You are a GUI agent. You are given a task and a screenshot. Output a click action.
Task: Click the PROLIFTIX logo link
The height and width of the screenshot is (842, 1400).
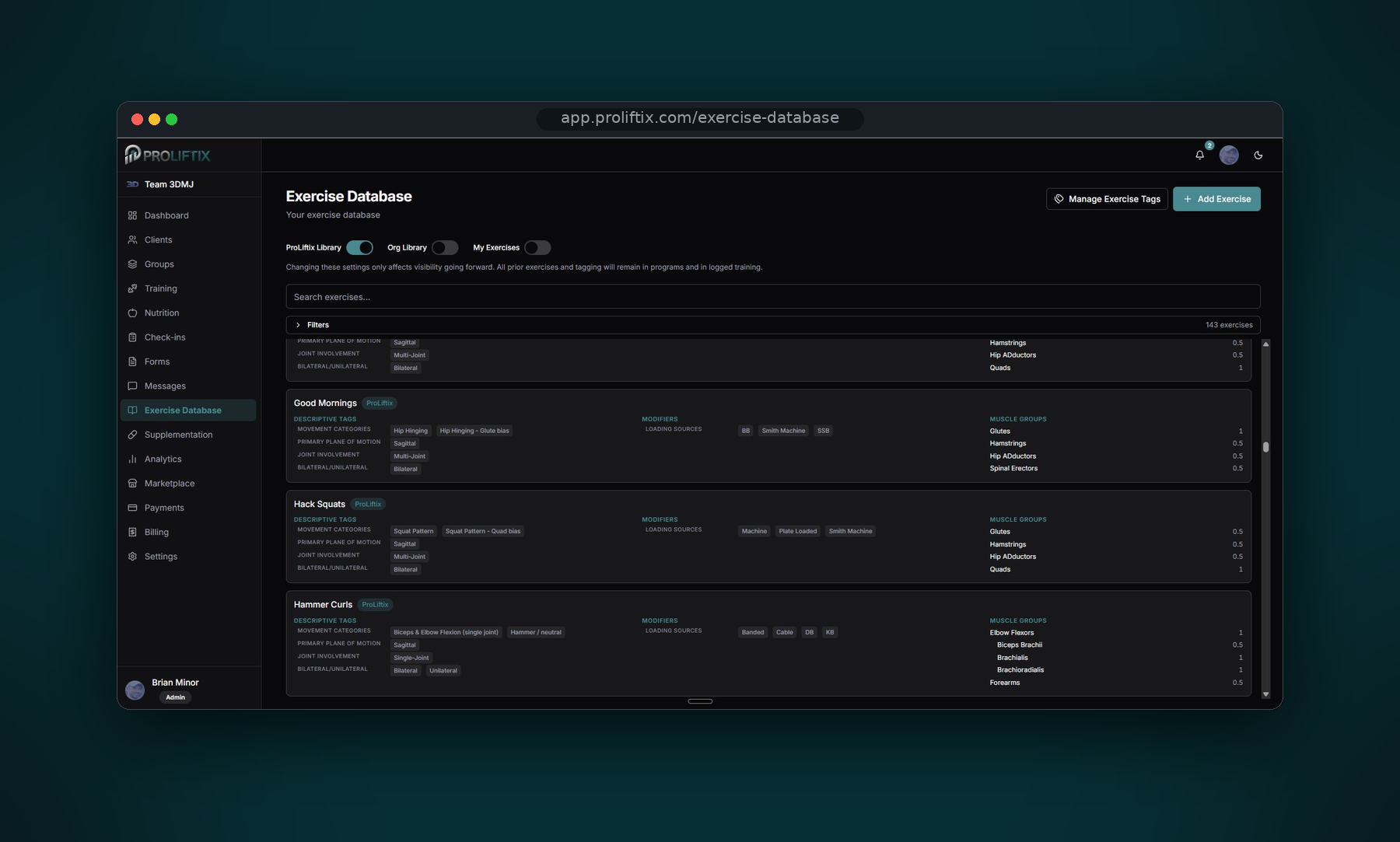pos(168,155)
